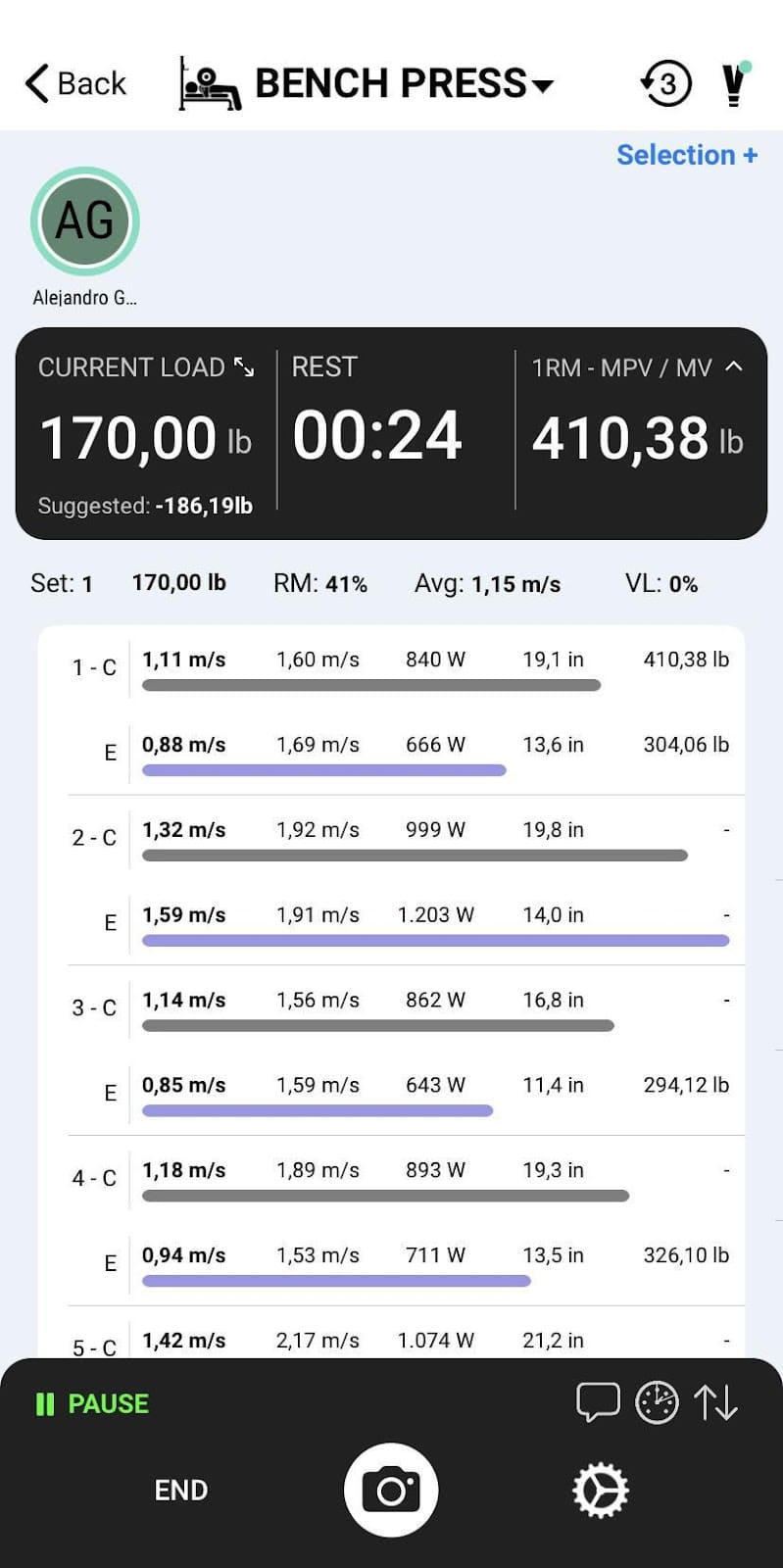Tap the up-down sort arrows icon
783x1568 pixels.
716,1402
